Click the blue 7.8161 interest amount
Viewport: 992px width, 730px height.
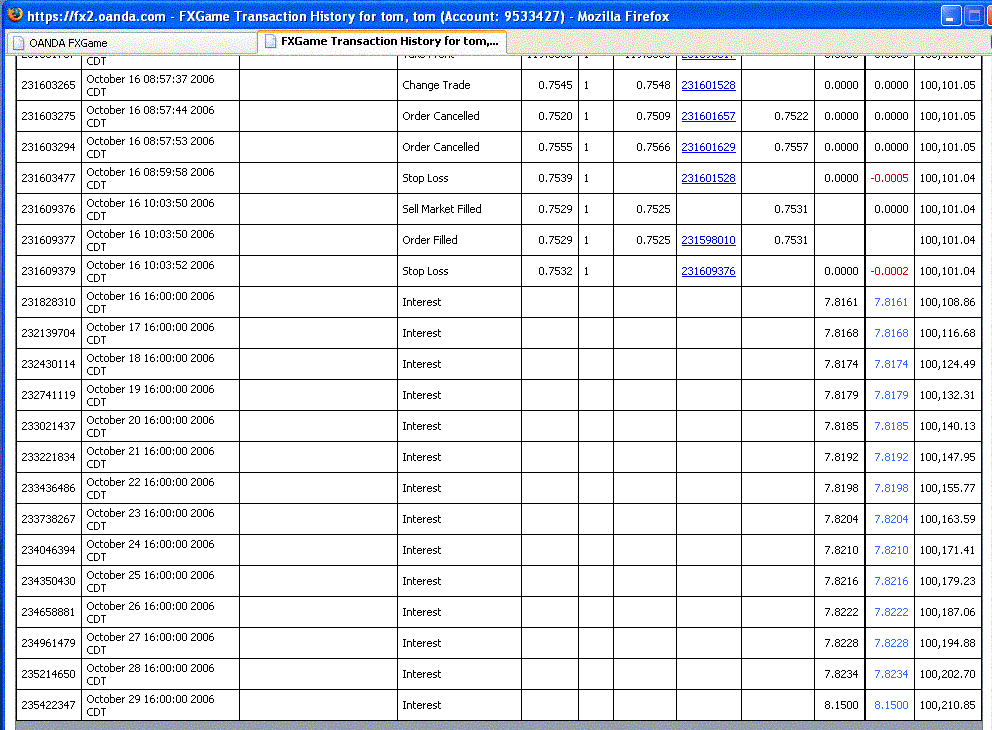click(x=891, y=302)
